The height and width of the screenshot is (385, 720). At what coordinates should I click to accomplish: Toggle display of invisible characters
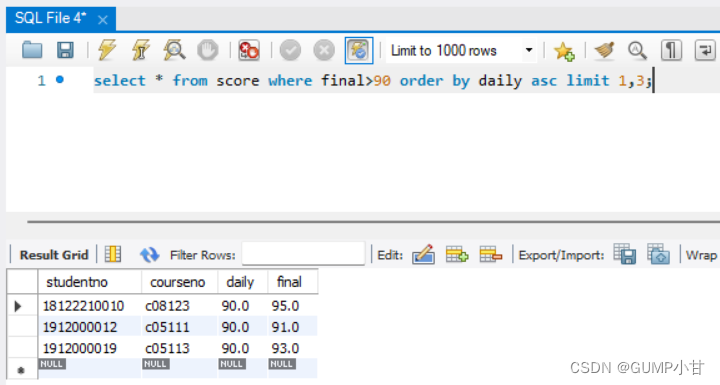click(x=671, y=50)
